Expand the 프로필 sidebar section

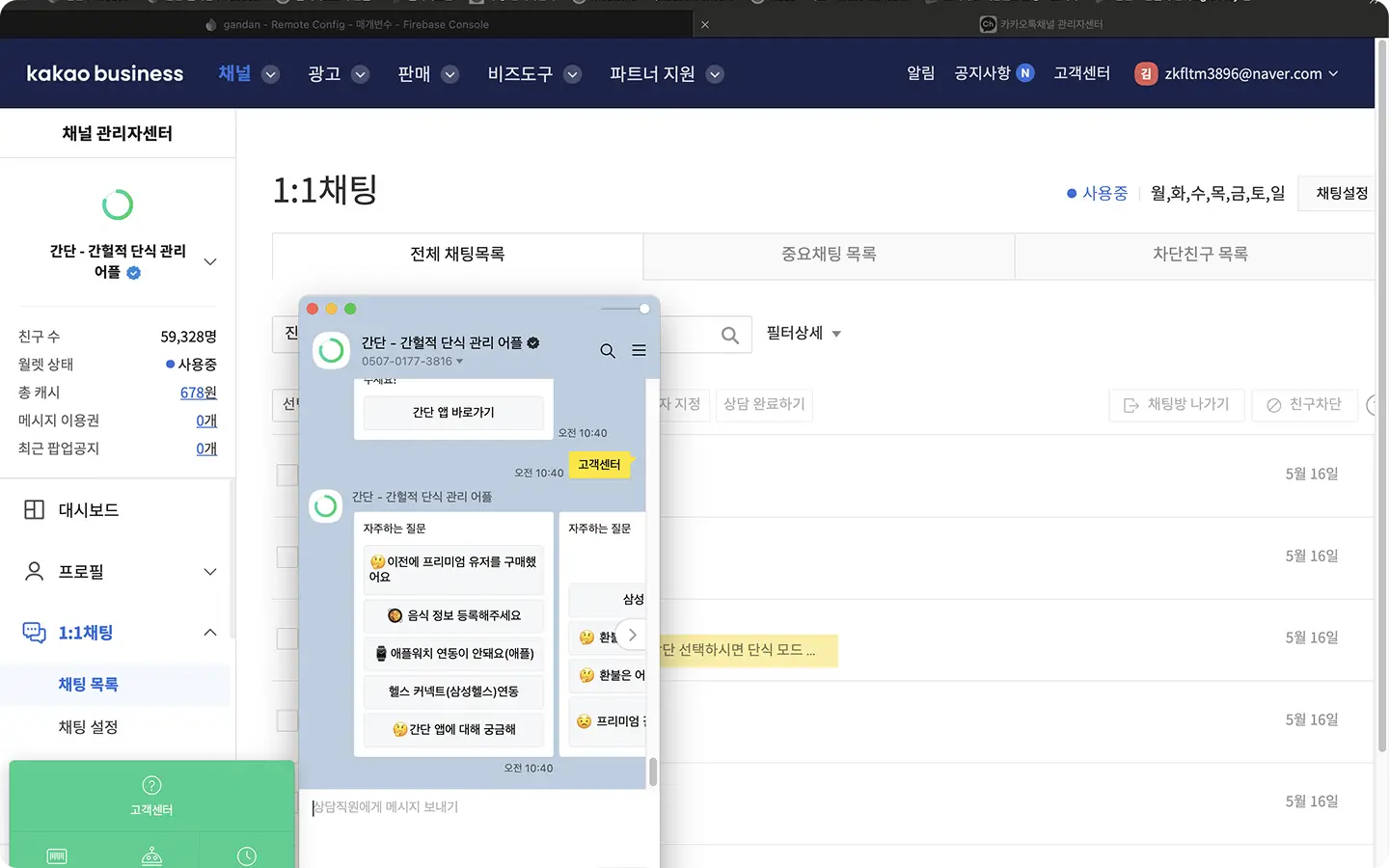pos(210,572)
